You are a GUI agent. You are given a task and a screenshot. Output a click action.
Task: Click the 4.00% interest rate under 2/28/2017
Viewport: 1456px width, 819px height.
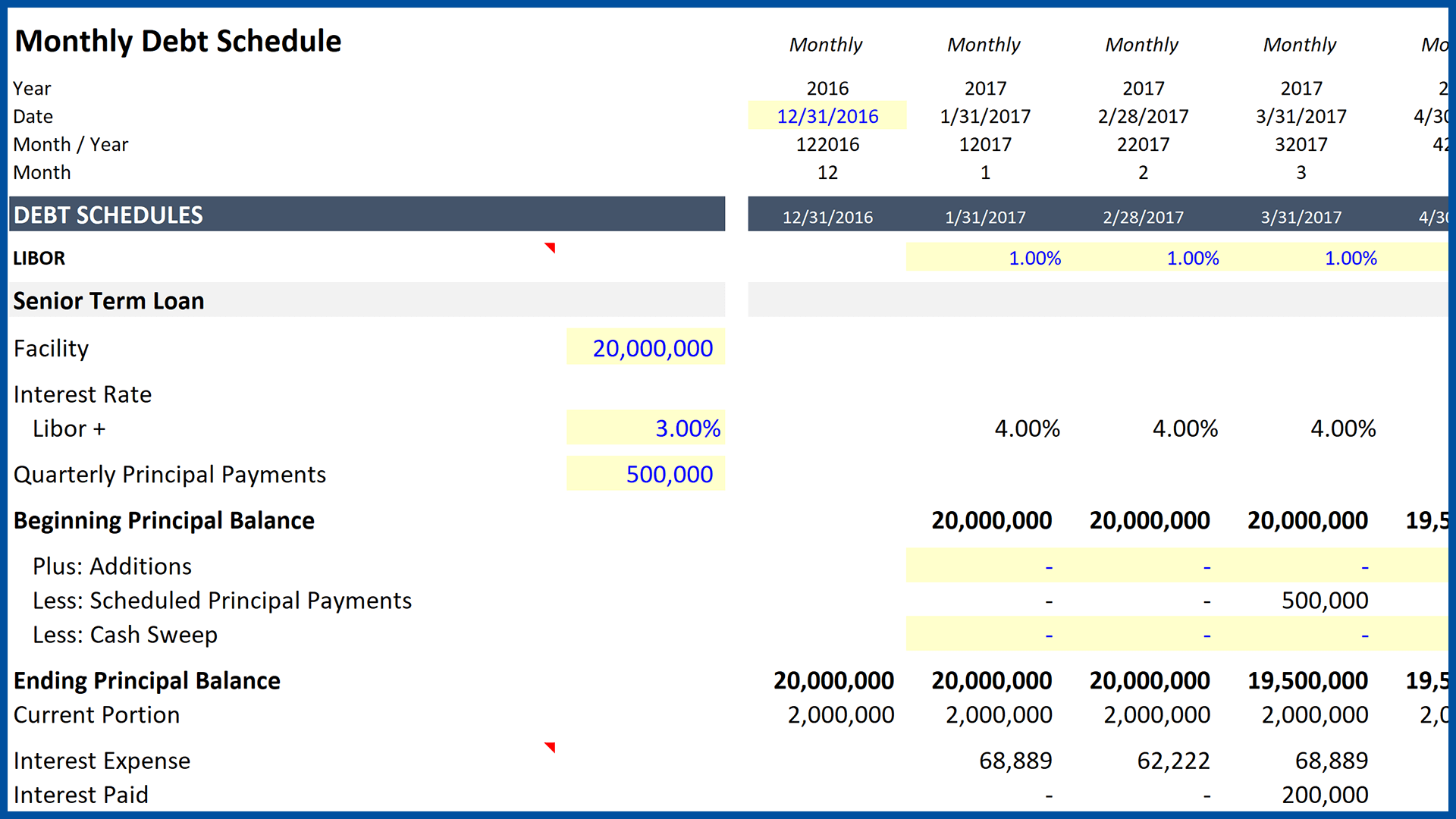tap(1185, 428)
